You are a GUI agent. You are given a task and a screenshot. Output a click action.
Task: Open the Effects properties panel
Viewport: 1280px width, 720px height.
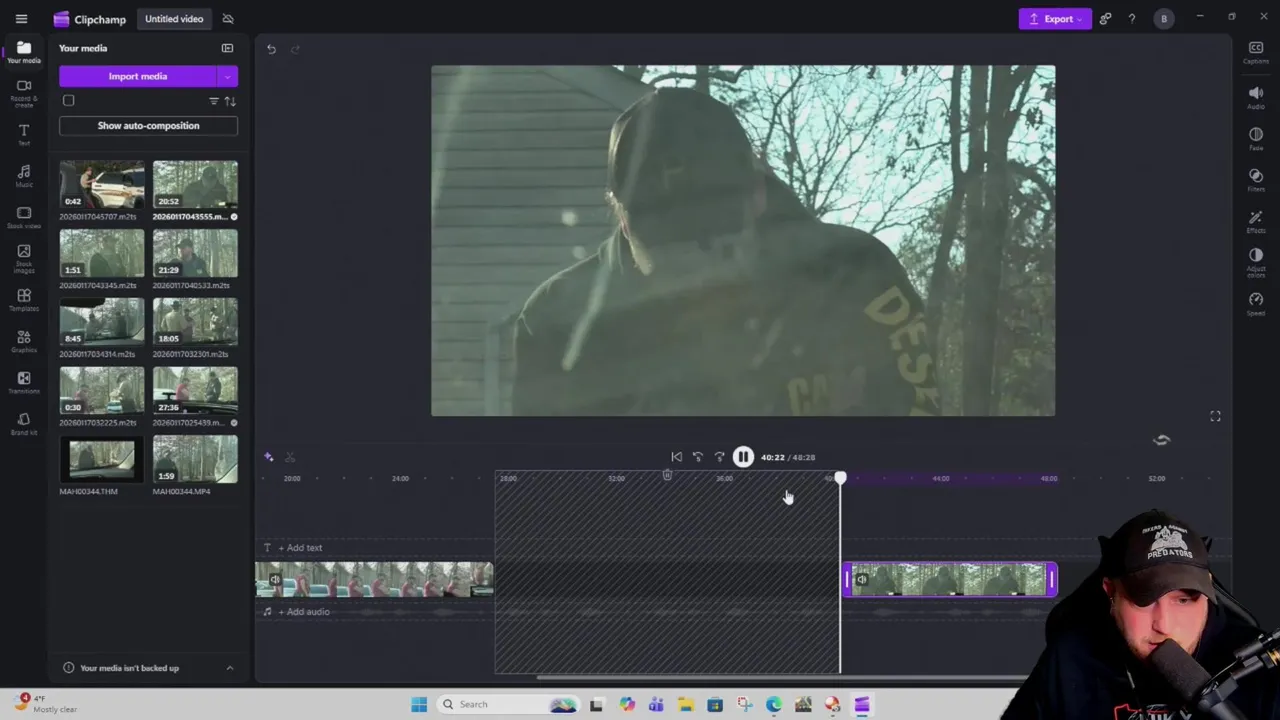(x=1256, y=222)
